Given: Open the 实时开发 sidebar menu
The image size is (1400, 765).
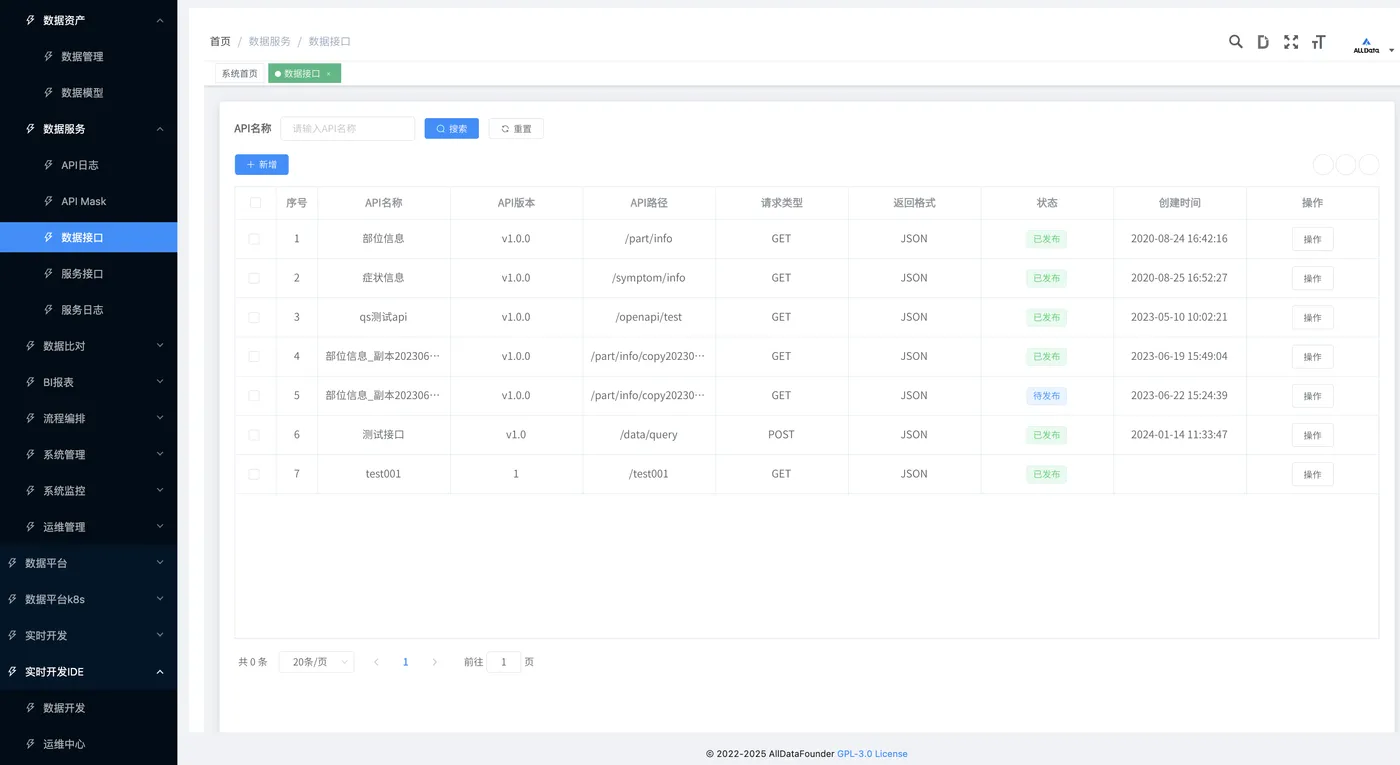Looking at the screenshot, I should tap(88, 635).
